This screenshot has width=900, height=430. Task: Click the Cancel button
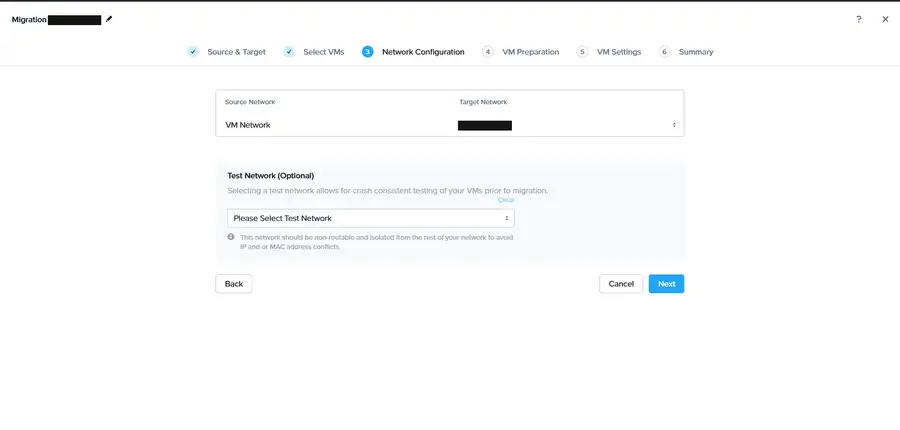coord(621,284)
